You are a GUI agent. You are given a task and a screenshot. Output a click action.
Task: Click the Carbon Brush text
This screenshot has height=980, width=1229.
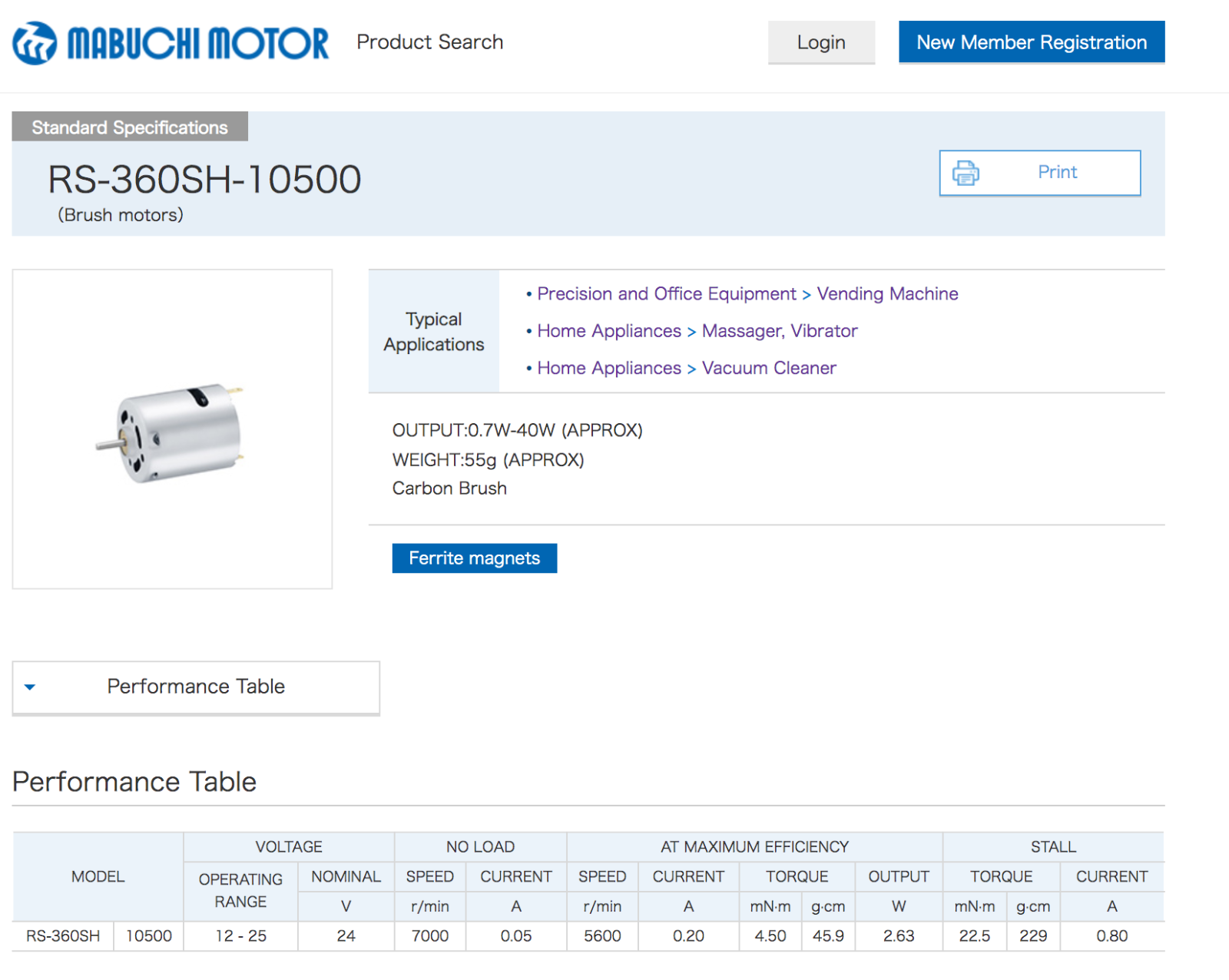449,488
